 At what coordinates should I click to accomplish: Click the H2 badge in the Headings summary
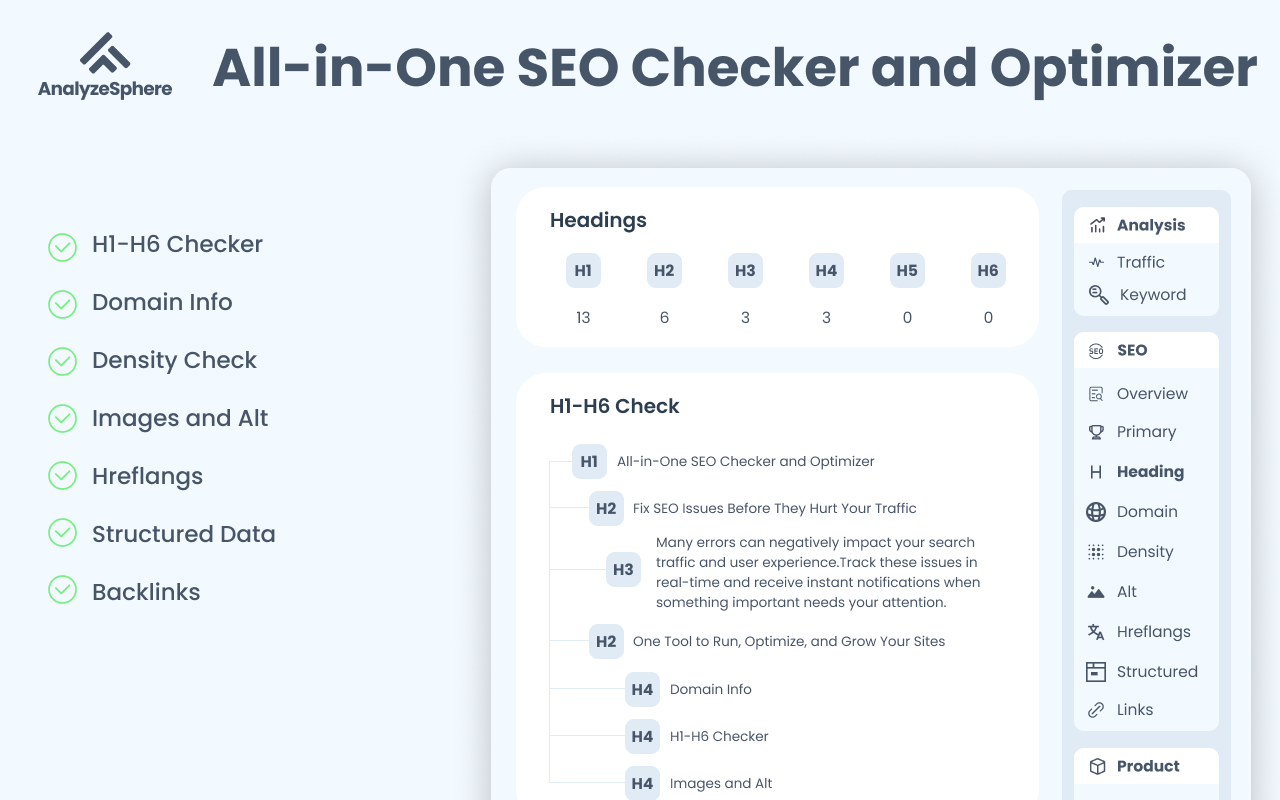coord(664,270)
